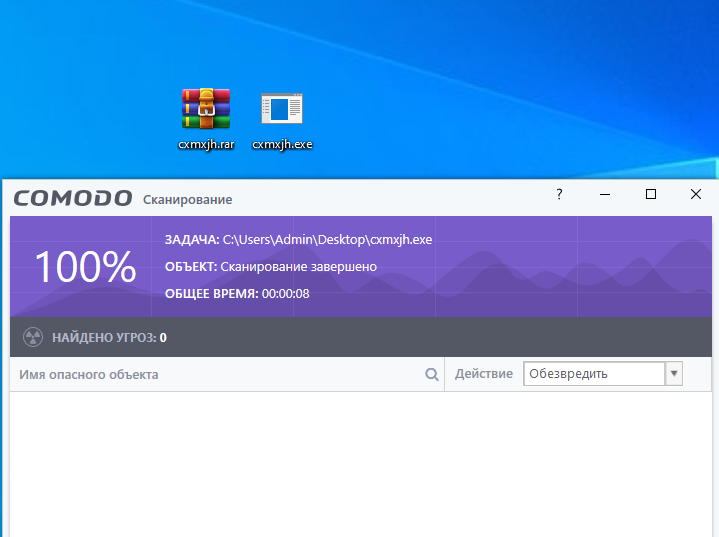719x537 pixels.
Task: Click the НАЙДЕНО УГРОЗ: 0 text
Action: click(109, 338)
